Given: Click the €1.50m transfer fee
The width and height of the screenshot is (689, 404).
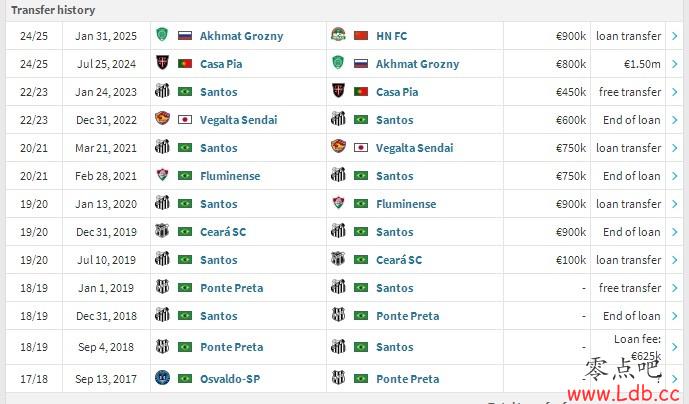Looking at the screenshot, I should click(x=642, y=64).
